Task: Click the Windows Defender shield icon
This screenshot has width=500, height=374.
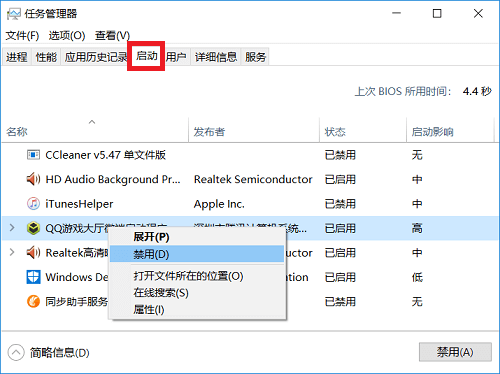Action: pos(33,277)
